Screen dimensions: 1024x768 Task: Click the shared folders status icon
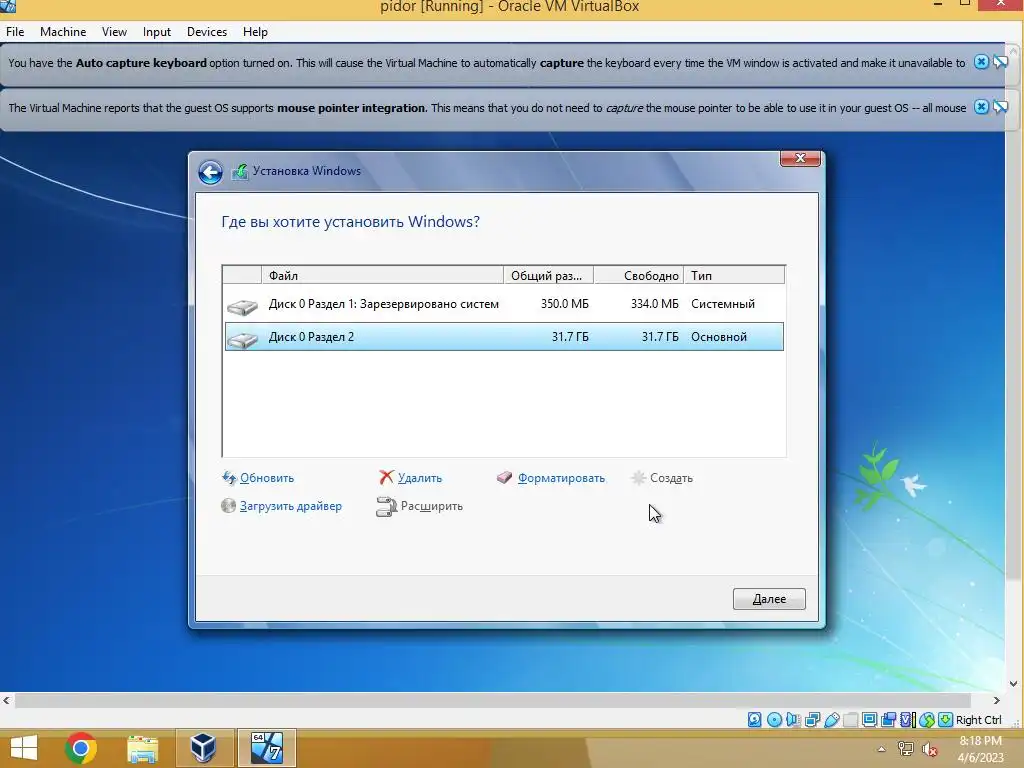850,720
